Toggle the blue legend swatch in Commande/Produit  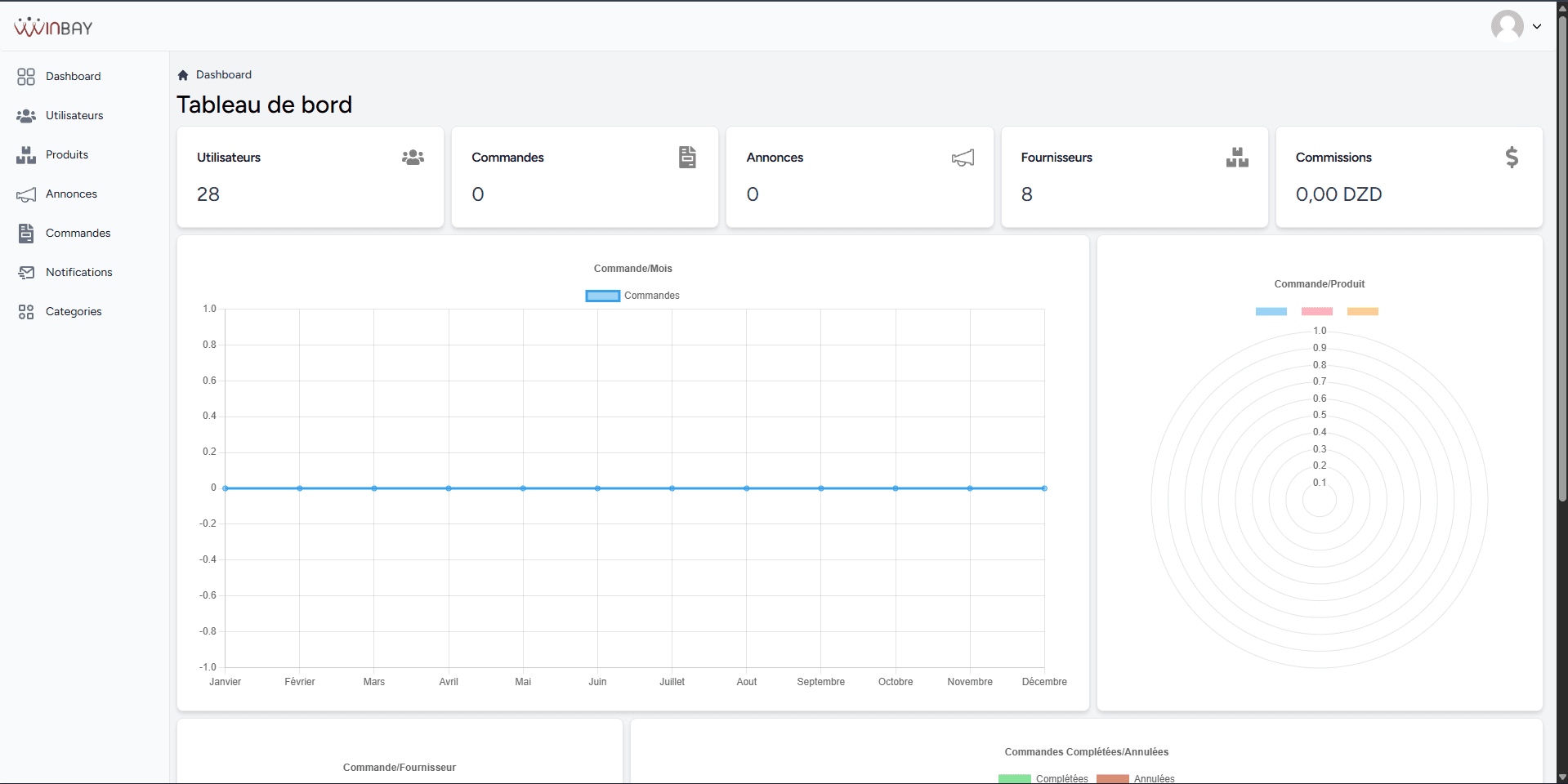(1271, 311)
